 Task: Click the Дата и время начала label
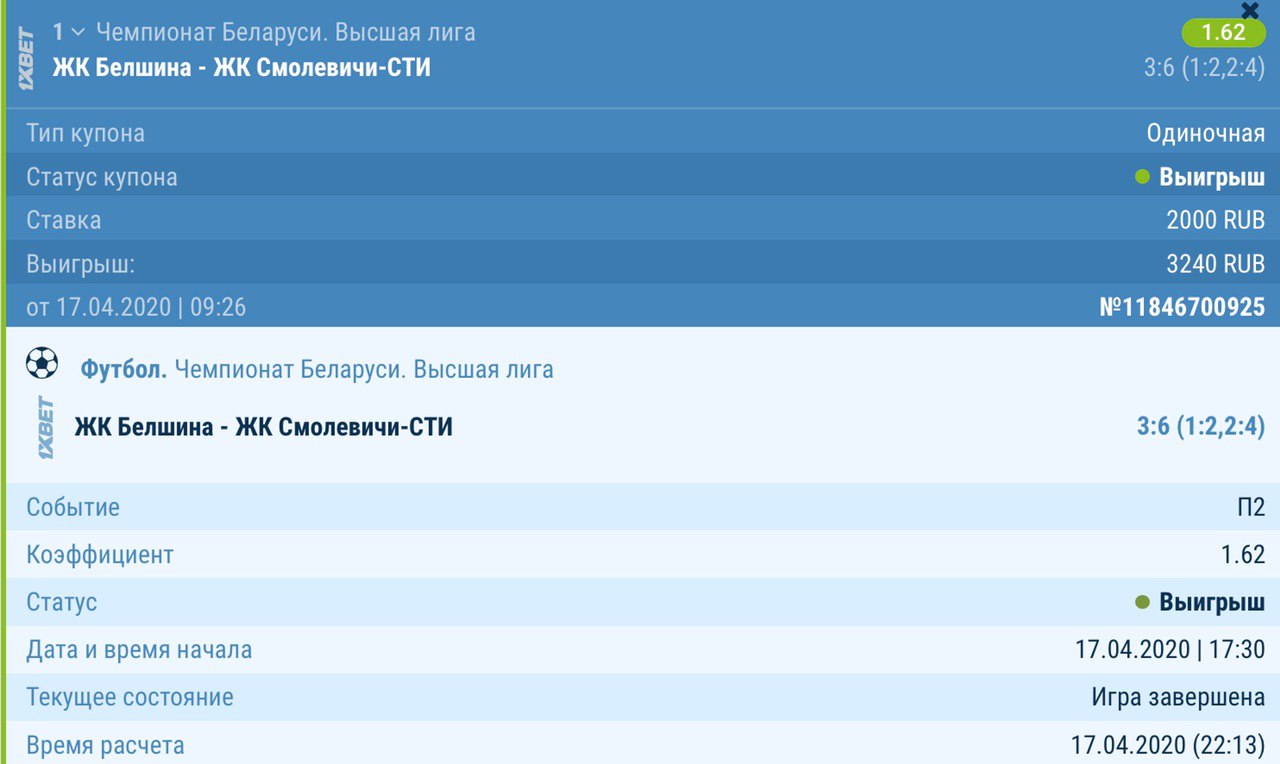(139, 650)
